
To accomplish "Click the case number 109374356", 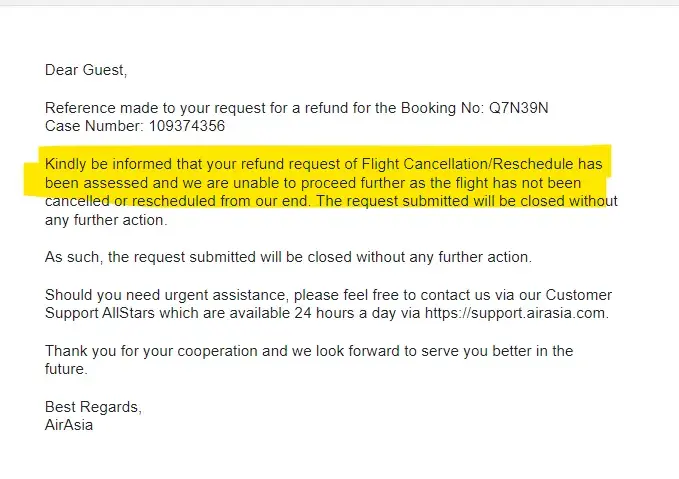I will click(180, 126).
